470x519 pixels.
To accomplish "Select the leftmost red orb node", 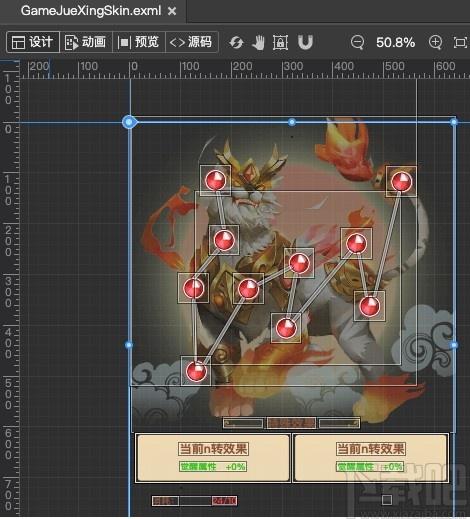I will [x=193, y=288].
